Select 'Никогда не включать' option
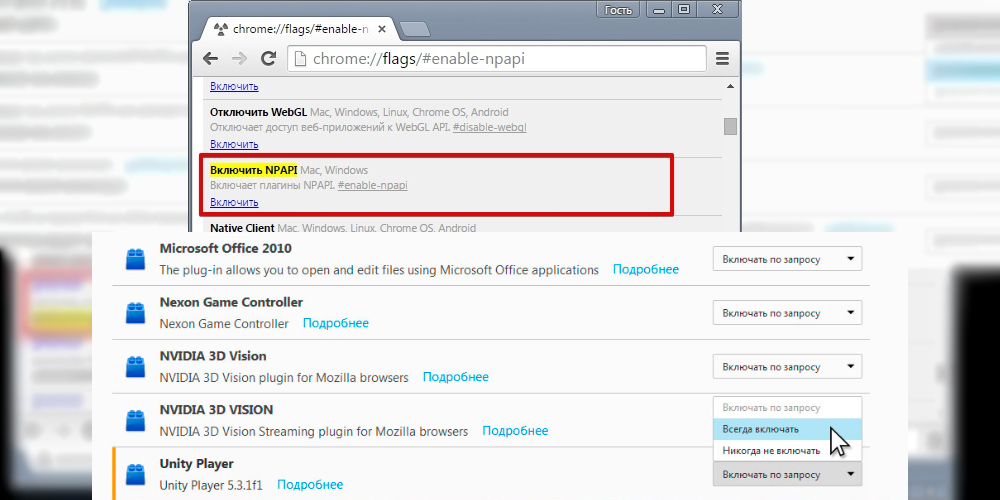 click(x=771, y=450)
